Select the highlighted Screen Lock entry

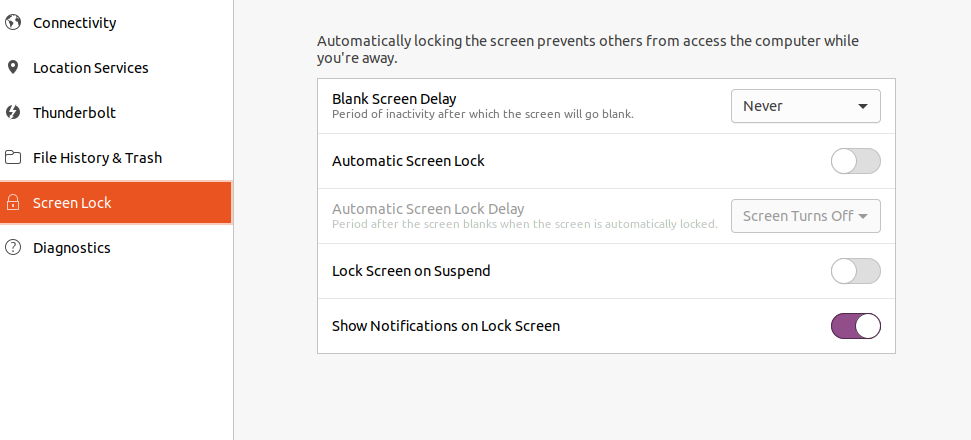[116, 202]
